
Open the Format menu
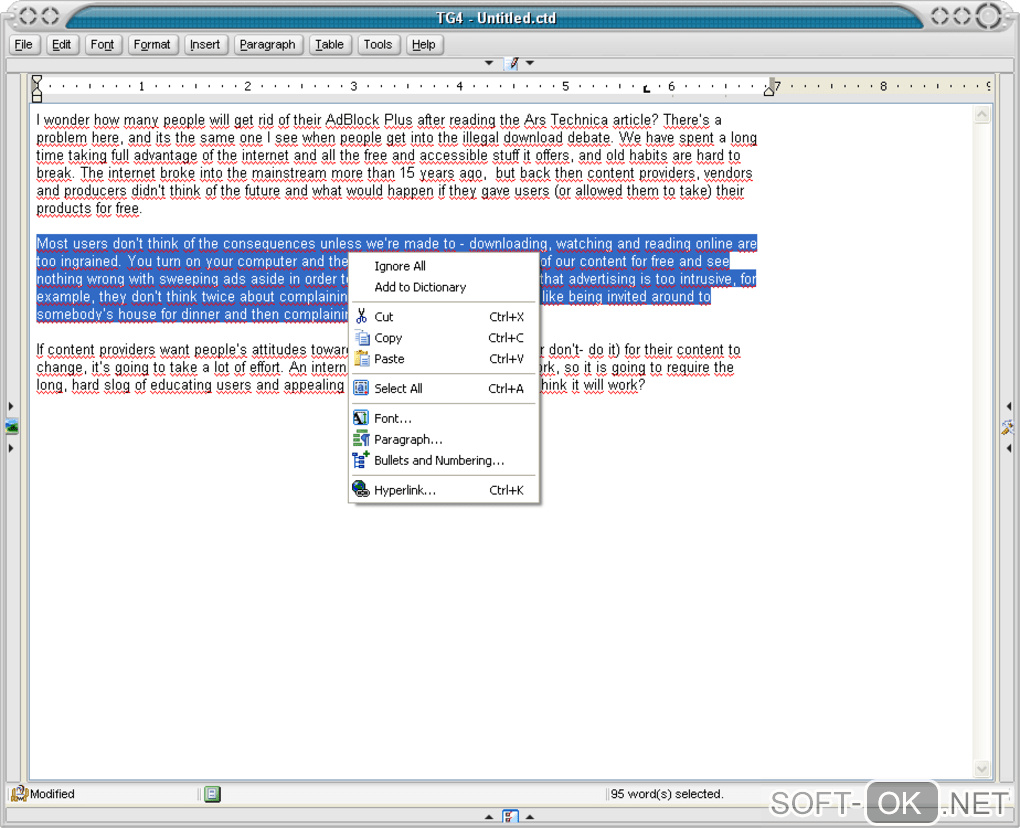click(x=152, y=45)
